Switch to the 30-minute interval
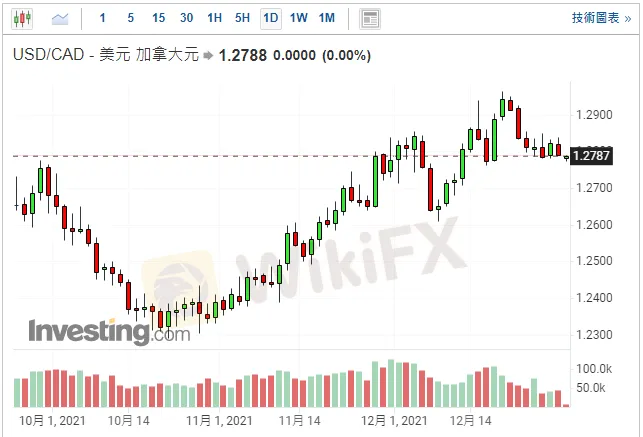 pos(186,18)
